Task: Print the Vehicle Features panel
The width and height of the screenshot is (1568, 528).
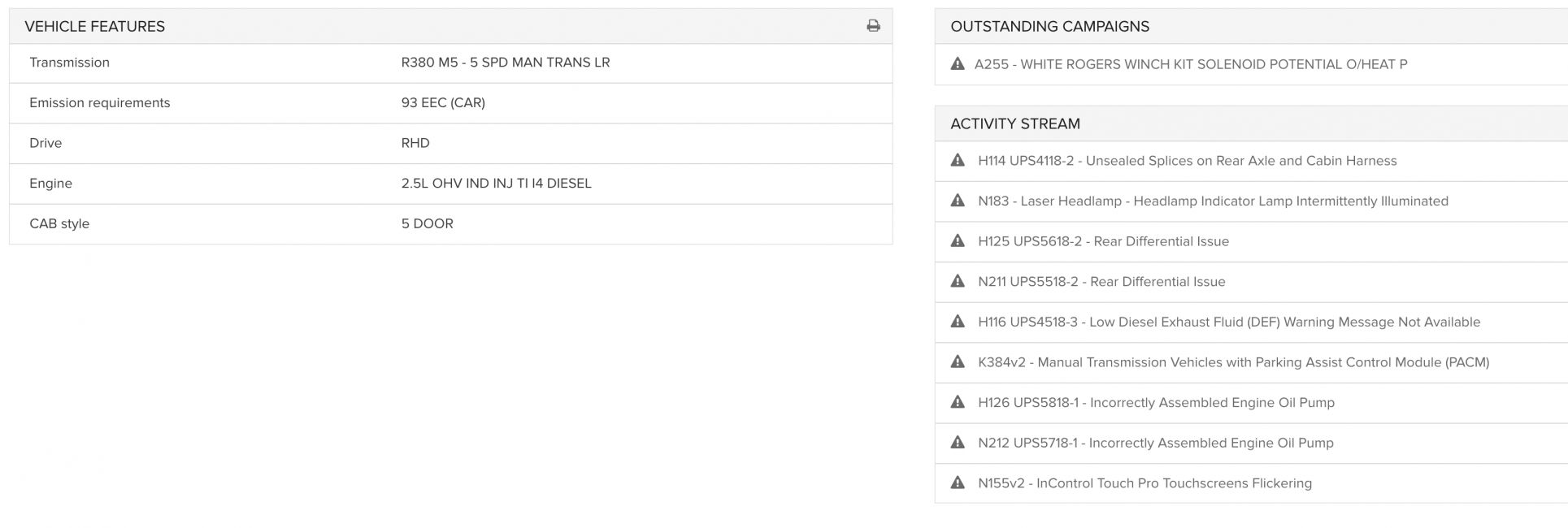Action: click(x=873, y=26)
